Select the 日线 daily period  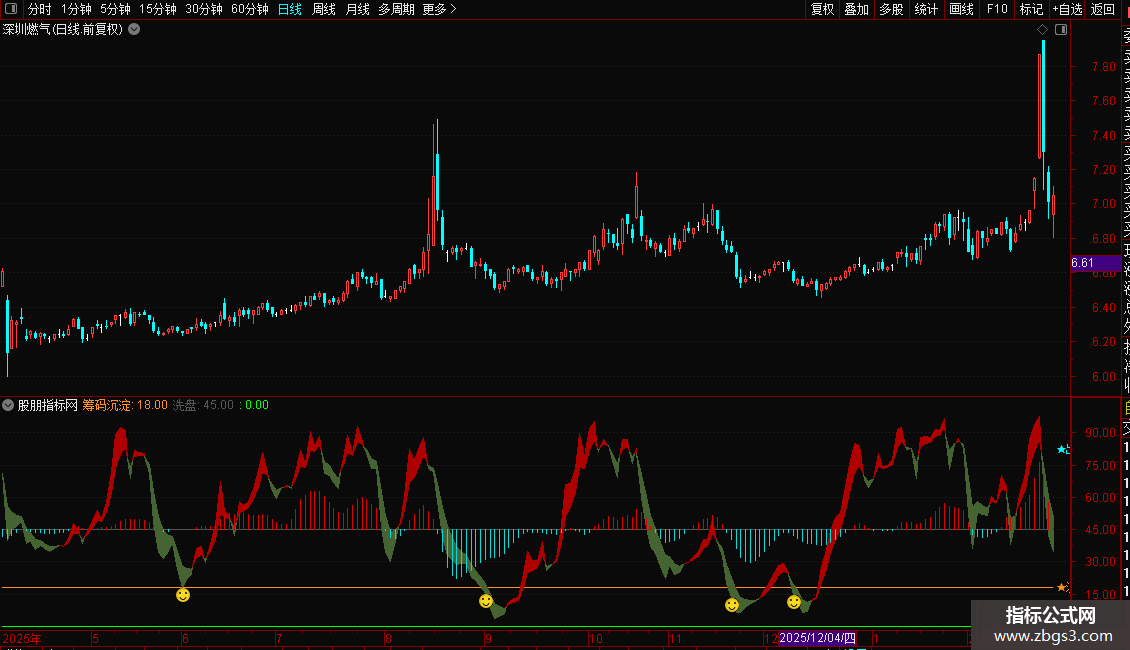coord(290,9)
